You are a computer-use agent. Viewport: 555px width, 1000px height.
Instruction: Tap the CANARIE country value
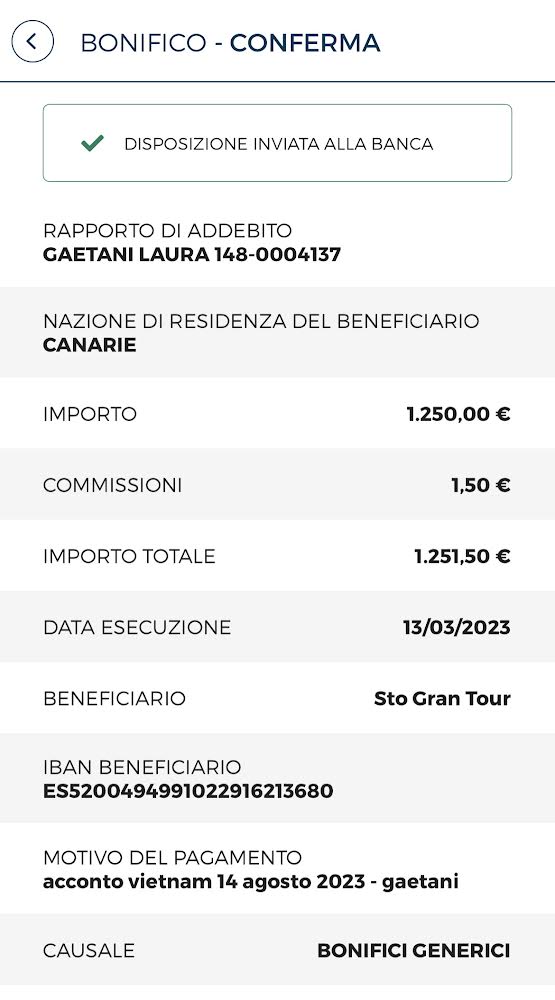89,345
